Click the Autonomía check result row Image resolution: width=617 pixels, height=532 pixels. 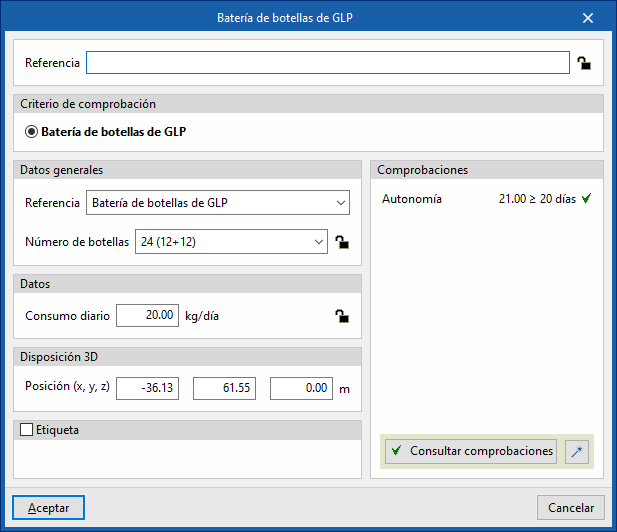click(487, 199)
